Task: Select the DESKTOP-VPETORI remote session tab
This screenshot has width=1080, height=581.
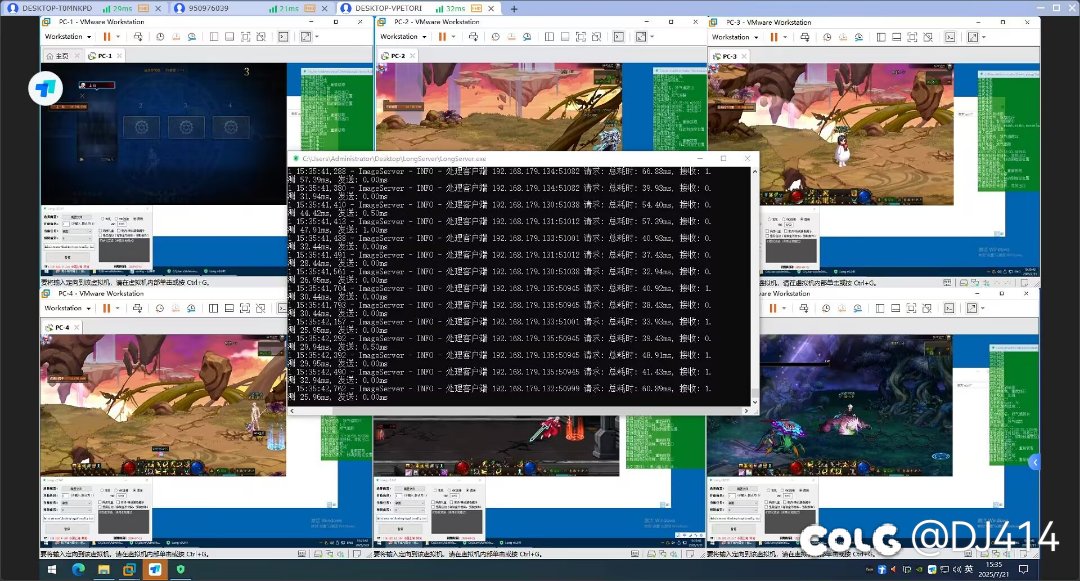Action: (418, 8)
